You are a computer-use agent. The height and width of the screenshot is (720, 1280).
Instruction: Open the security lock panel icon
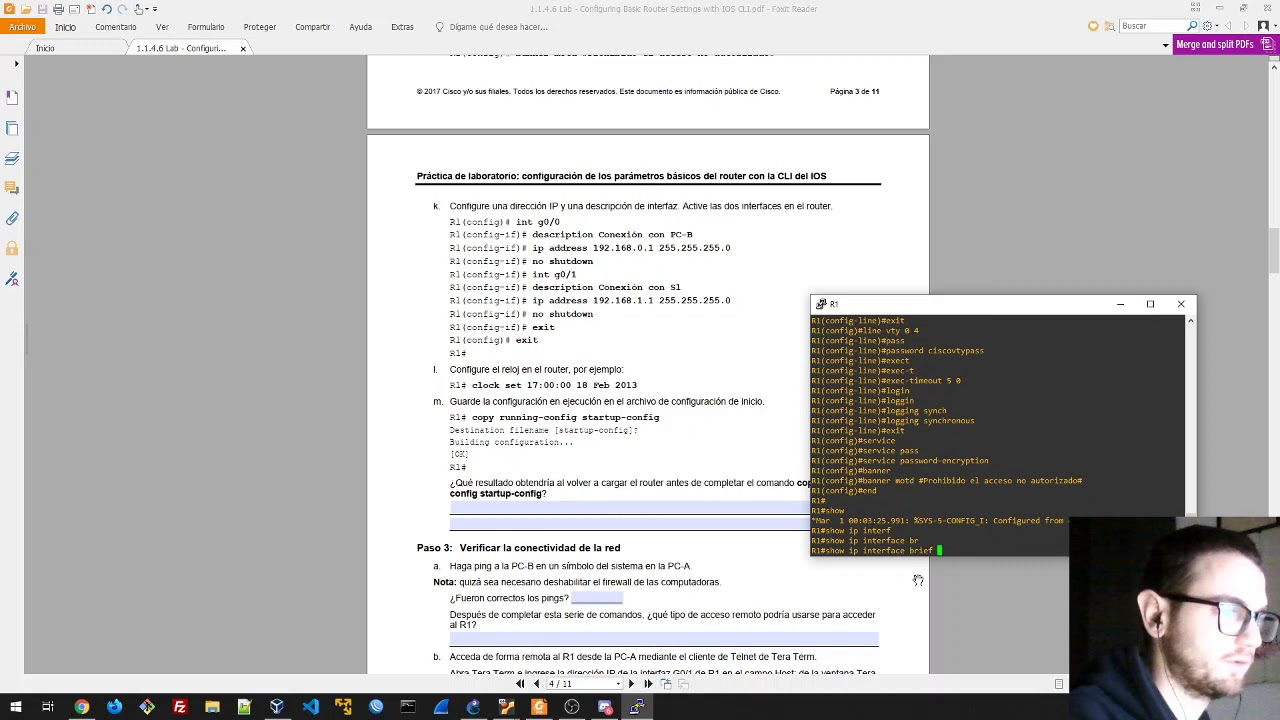coord(12,248)
